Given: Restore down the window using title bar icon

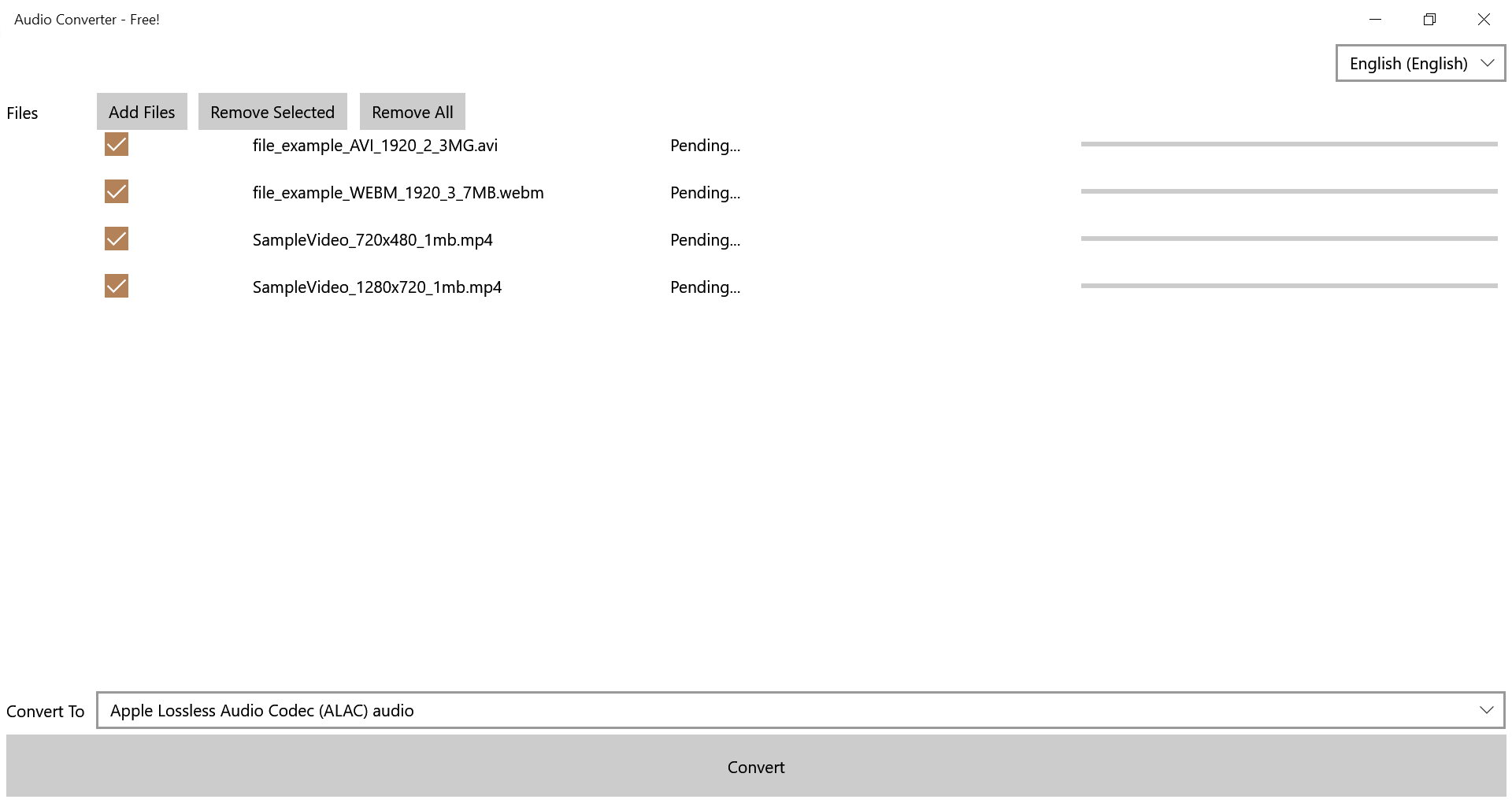Looking at the screenshot, I should tap(1429, 20).
